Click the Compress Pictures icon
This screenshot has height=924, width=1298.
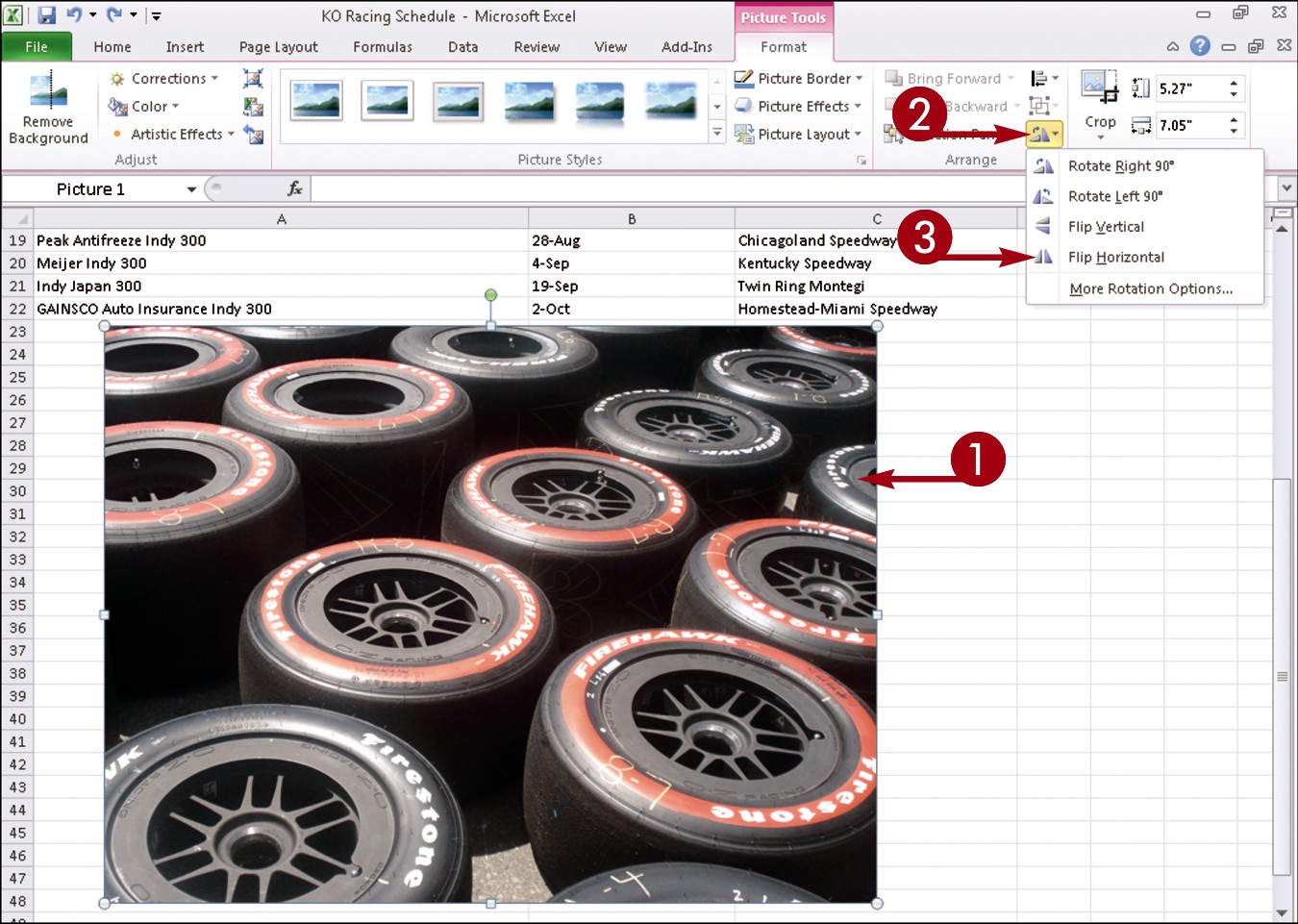(253, 79)
